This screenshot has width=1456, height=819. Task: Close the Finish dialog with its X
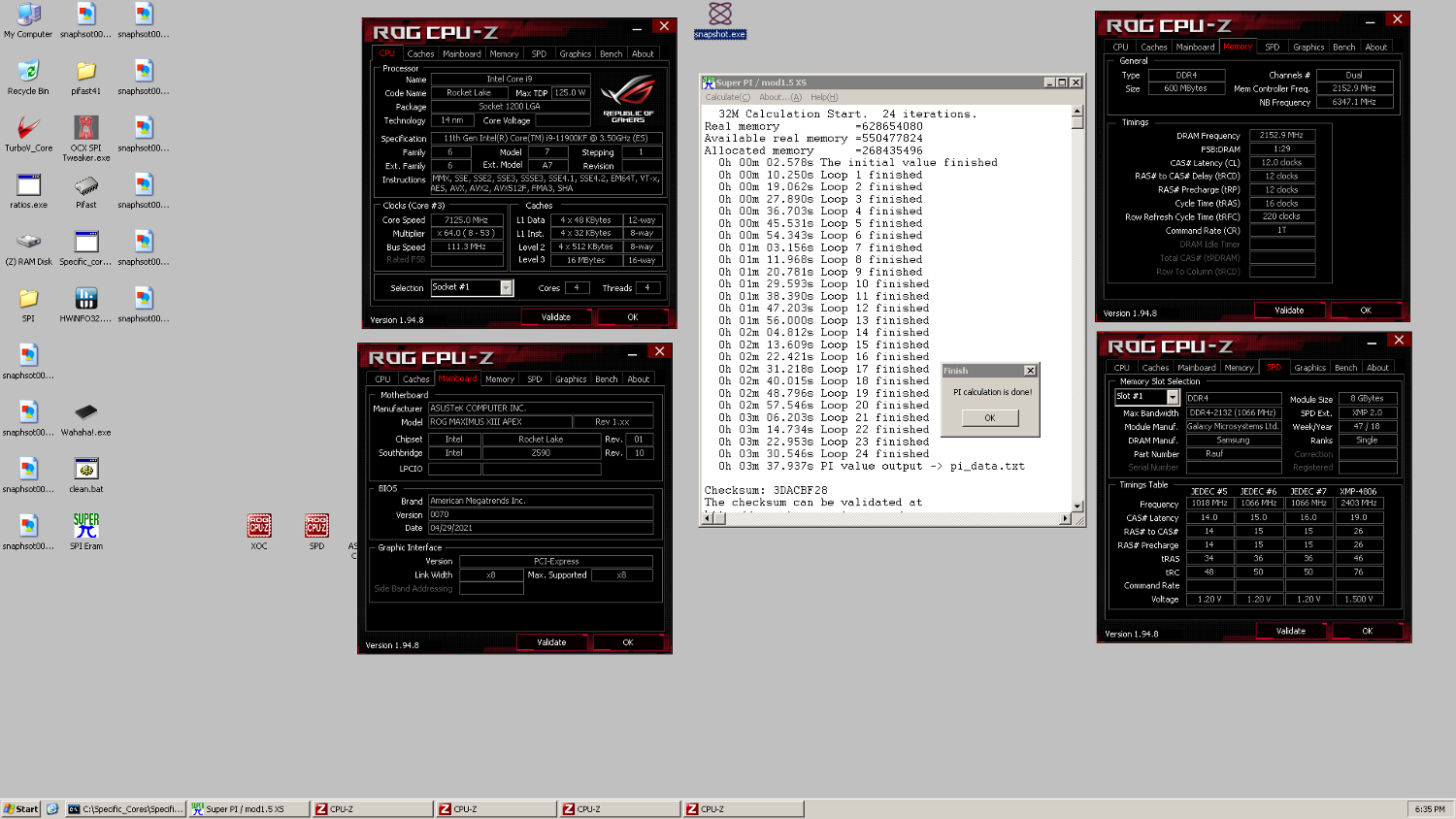tap(1030, 371)
